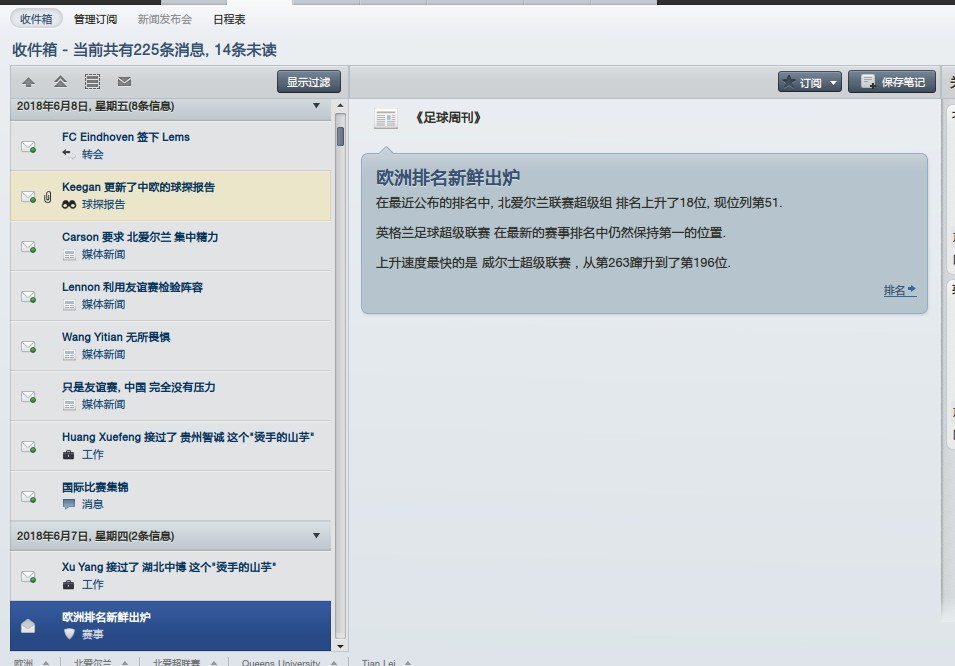Switch to 收件箱 tab
This screenshot has height=666, width=955.
(36, 19)
